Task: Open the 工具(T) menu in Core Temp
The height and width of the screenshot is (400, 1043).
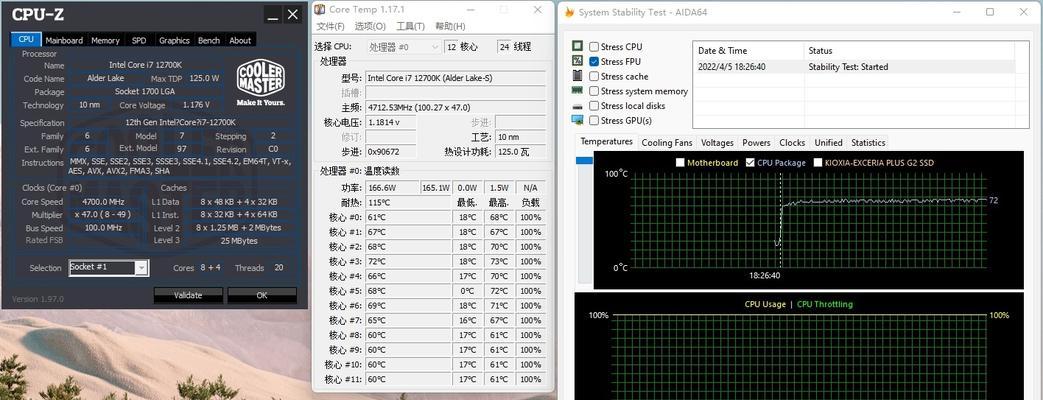Action: point(410,26)
